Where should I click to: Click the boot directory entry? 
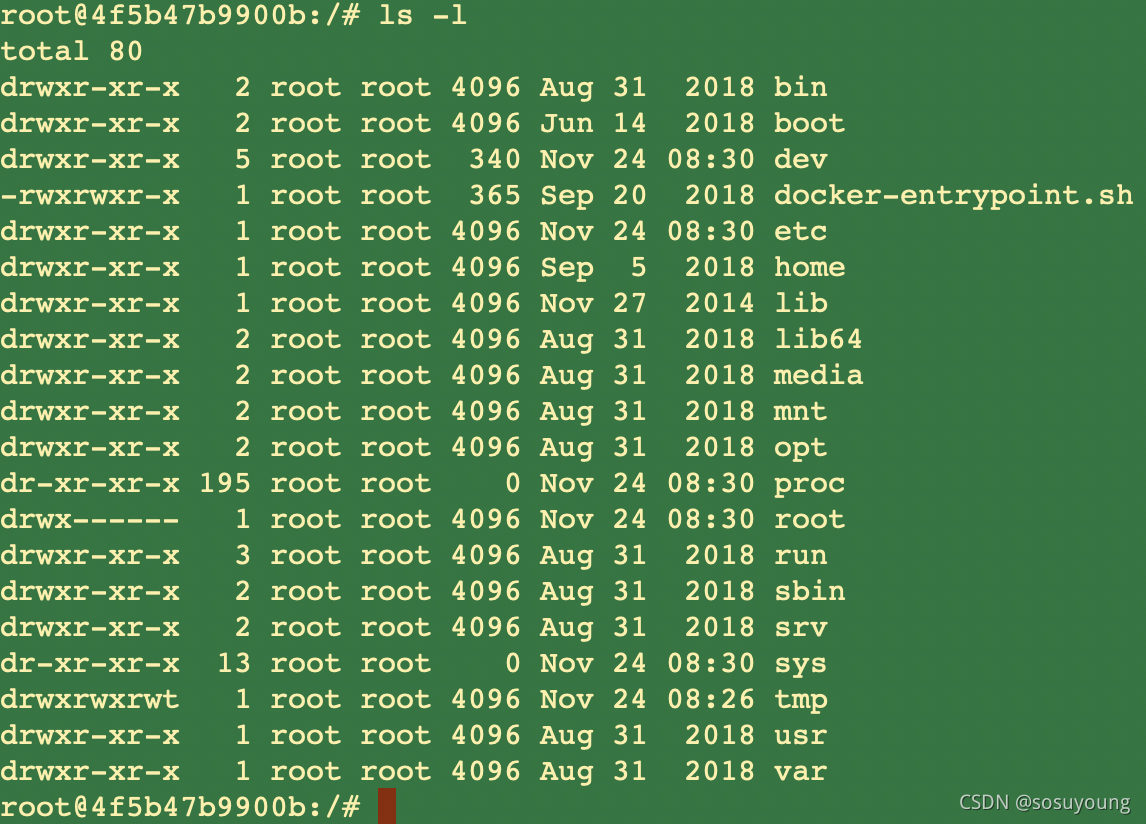tap(809, 123)
